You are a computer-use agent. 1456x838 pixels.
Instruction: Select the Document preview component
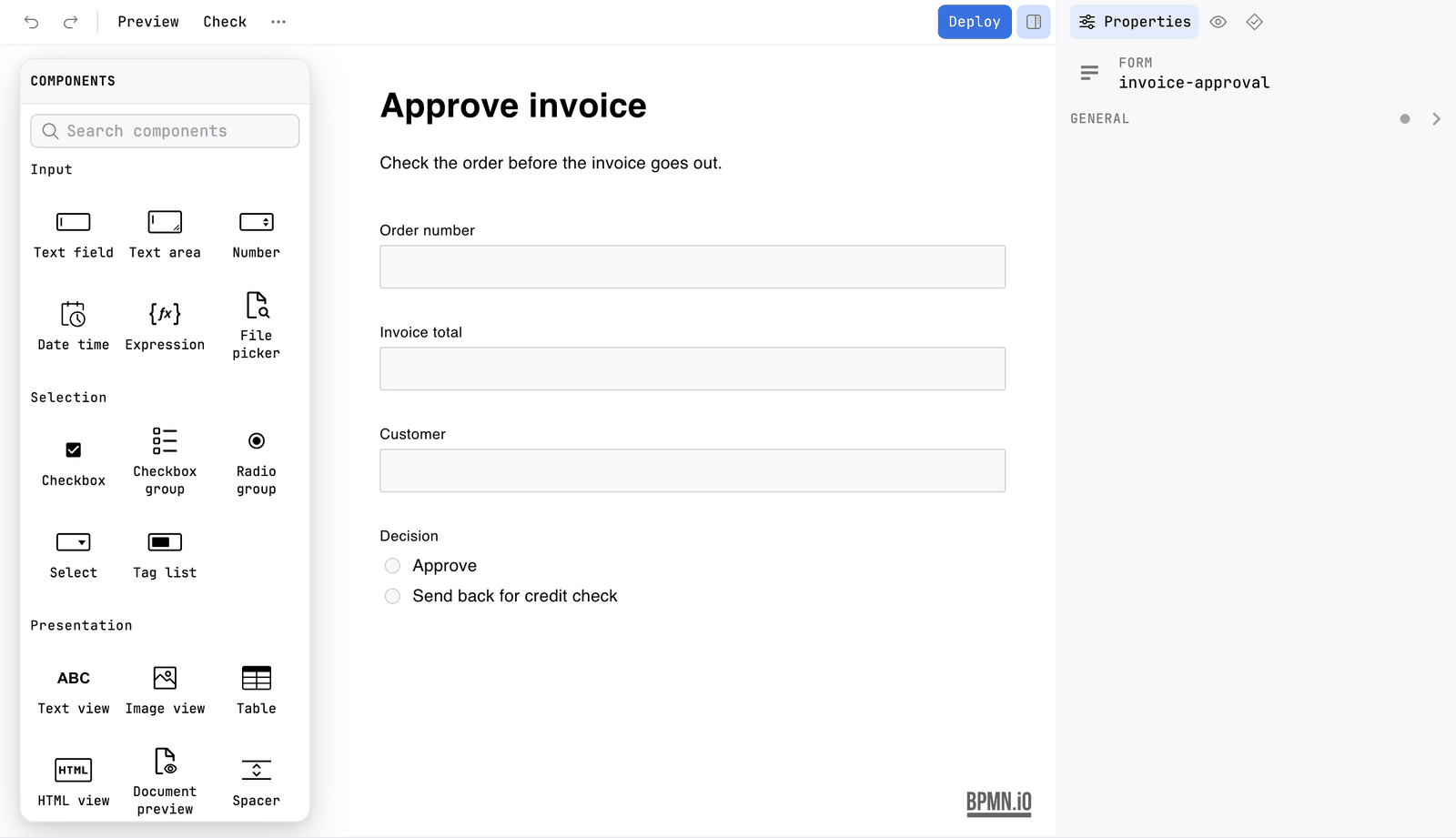coord(165,782)
